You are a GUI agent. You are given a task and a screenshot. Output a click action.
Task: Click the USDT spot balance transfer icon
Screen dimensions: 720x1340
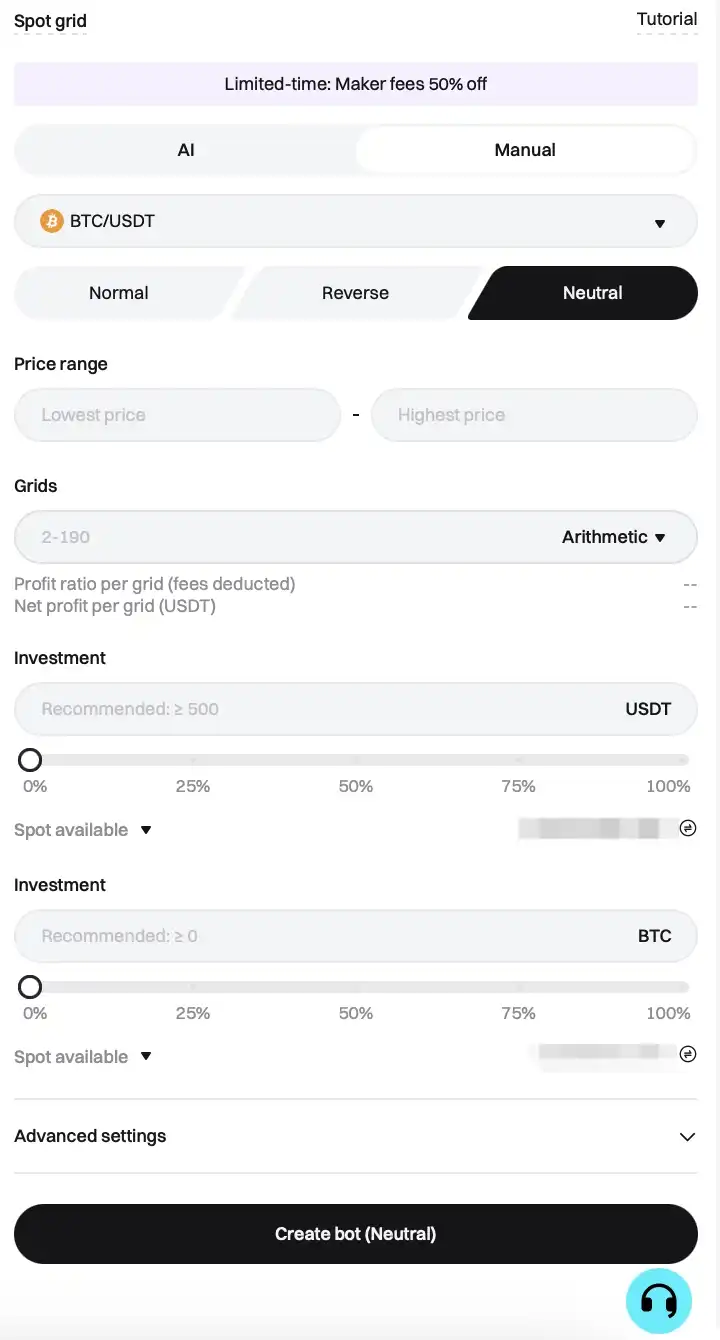687,828
